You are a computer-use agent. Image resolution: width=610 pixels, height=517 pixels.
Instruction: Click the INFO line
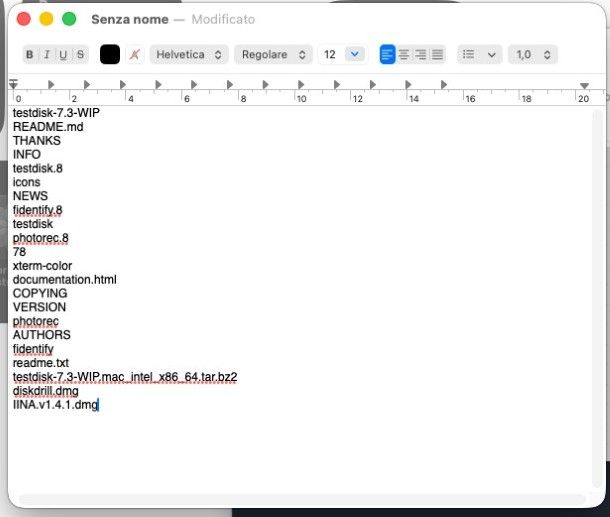(27, 154)
